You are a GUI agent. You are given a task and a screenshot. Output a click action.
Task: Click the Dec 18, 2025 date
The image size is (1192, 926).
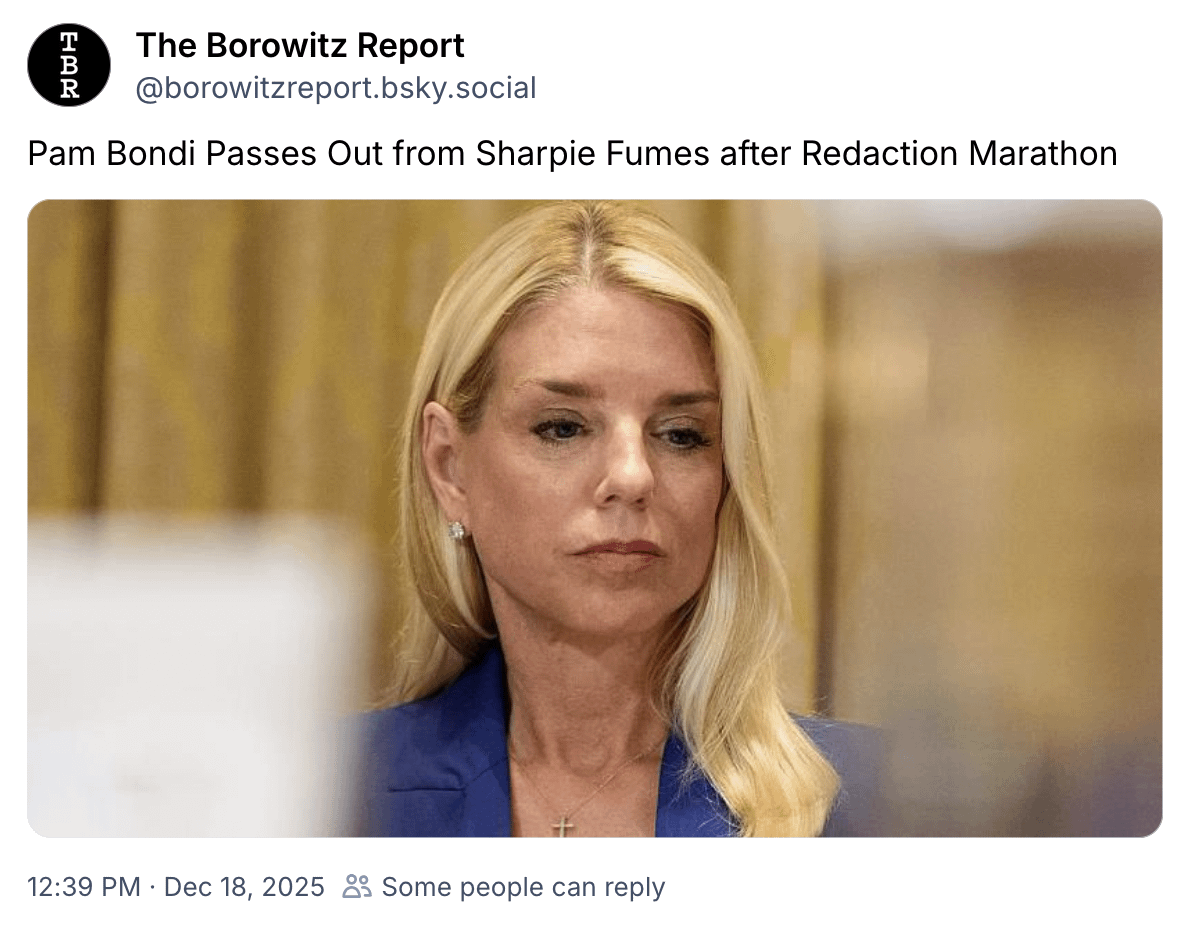click(x=244, y=887)
